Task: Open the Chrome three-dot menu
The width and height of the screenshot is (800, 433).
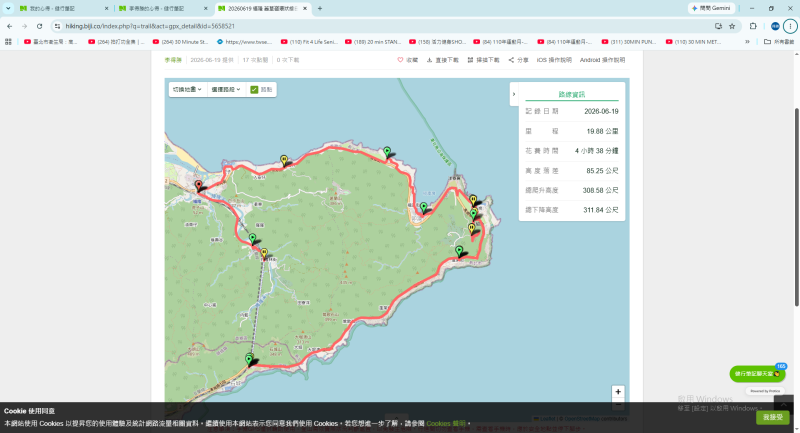Action: coord(790,26)
